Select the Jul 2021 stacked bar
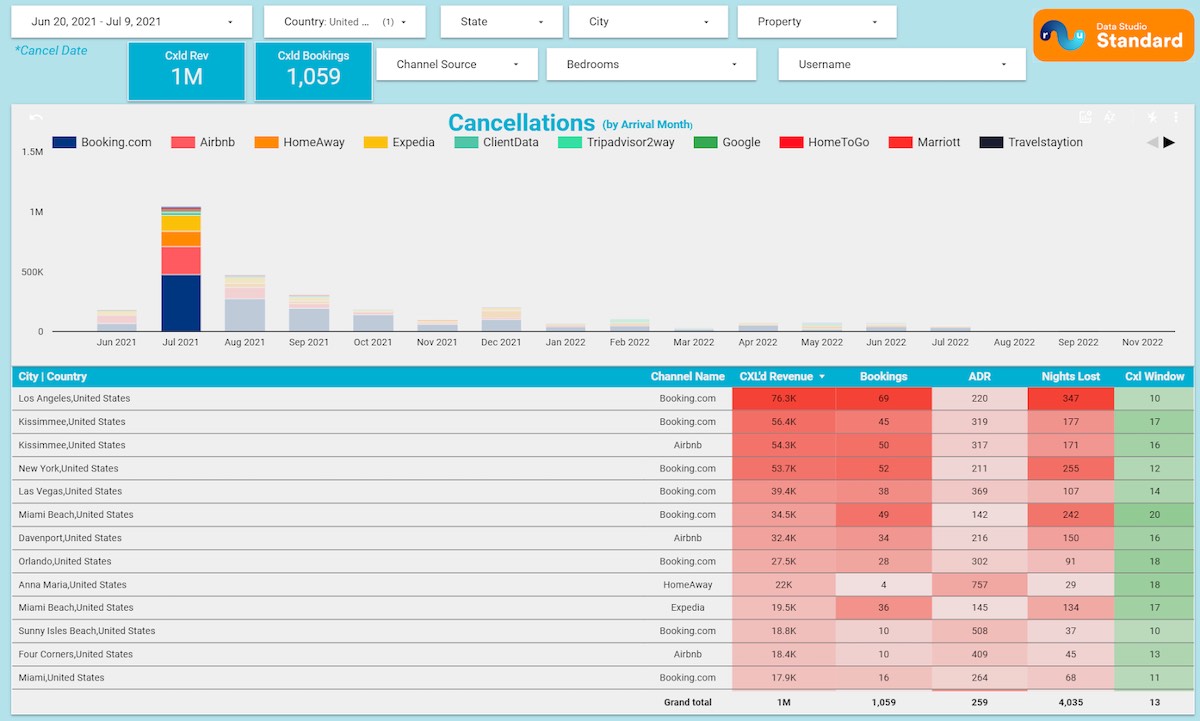 [x=181, y=269]
